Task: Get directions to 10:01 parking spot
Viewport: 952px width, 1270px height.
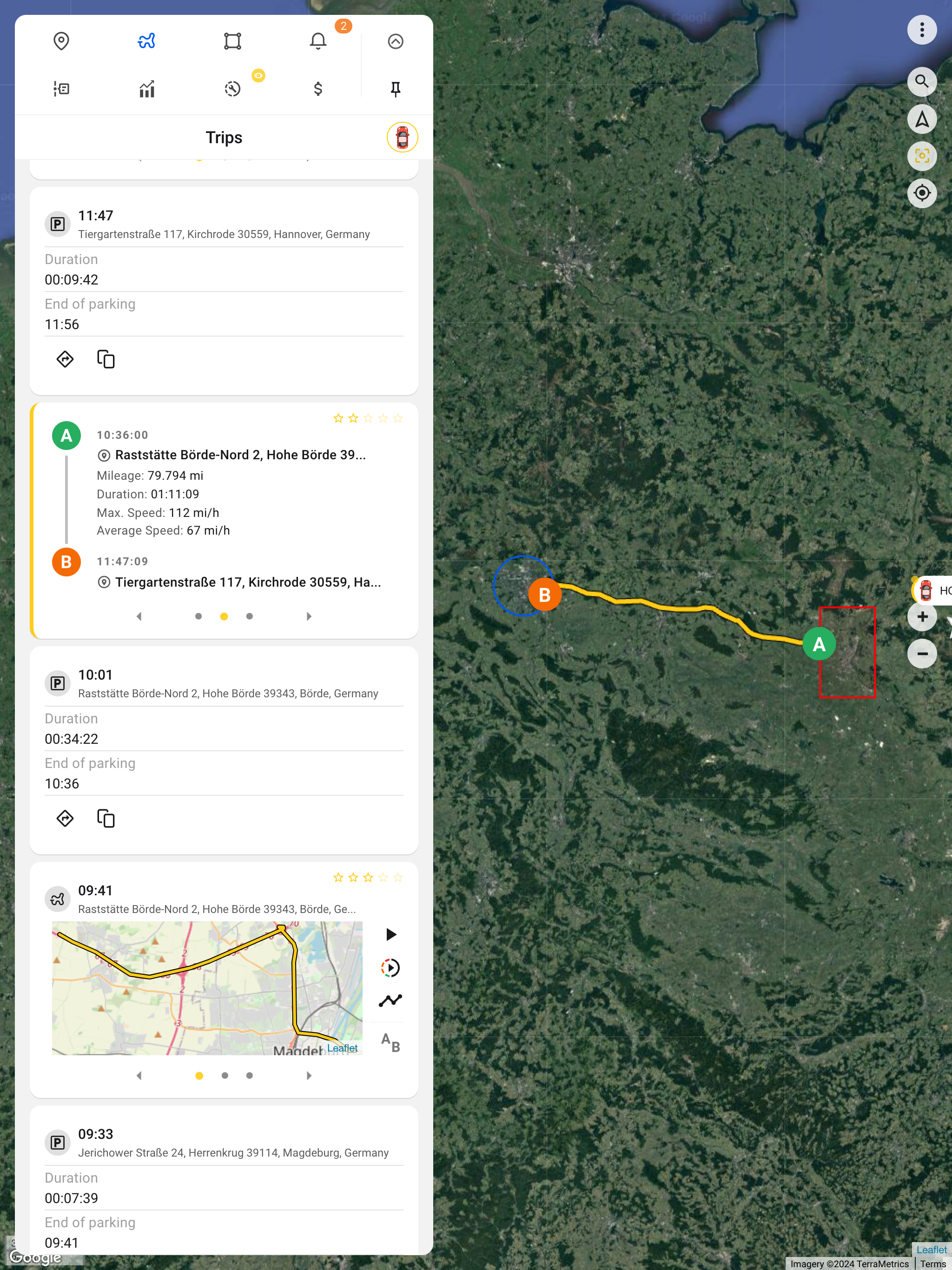Action: (x=65, y=818)
